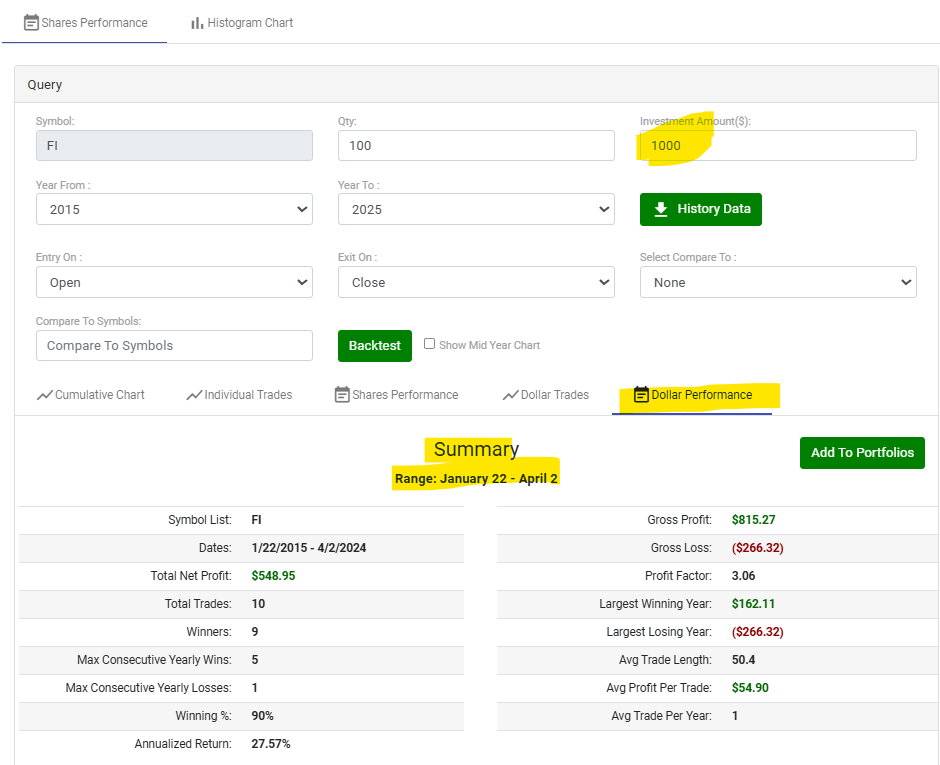Open the Select Compare To dropdown
The image size is (940, 765).
tap(778, 282)
